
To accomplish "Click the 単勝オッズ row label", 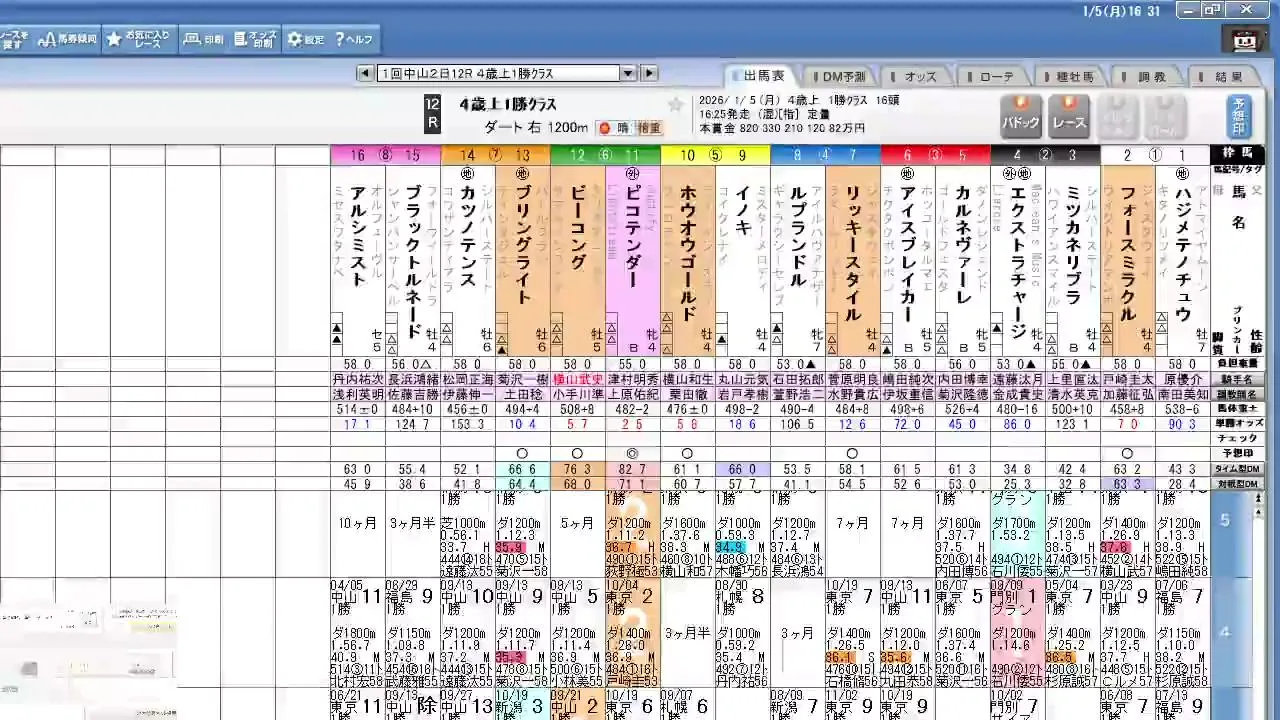I will point(1237,424).
